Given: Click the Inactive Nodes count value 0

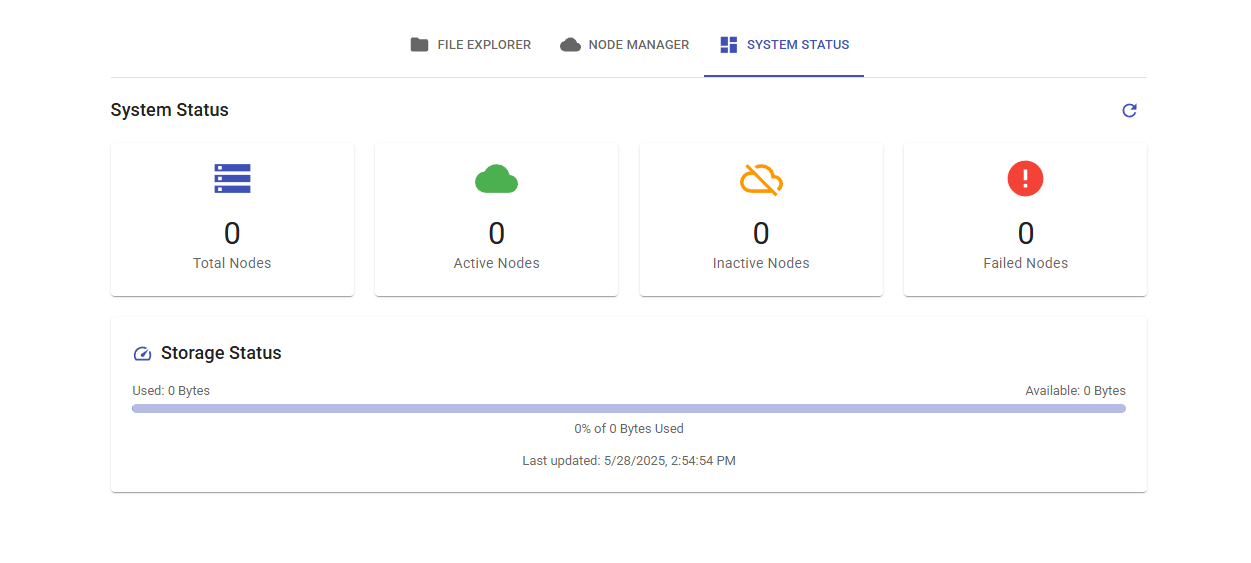Looking at the screenshot, I should pos(761,233).
